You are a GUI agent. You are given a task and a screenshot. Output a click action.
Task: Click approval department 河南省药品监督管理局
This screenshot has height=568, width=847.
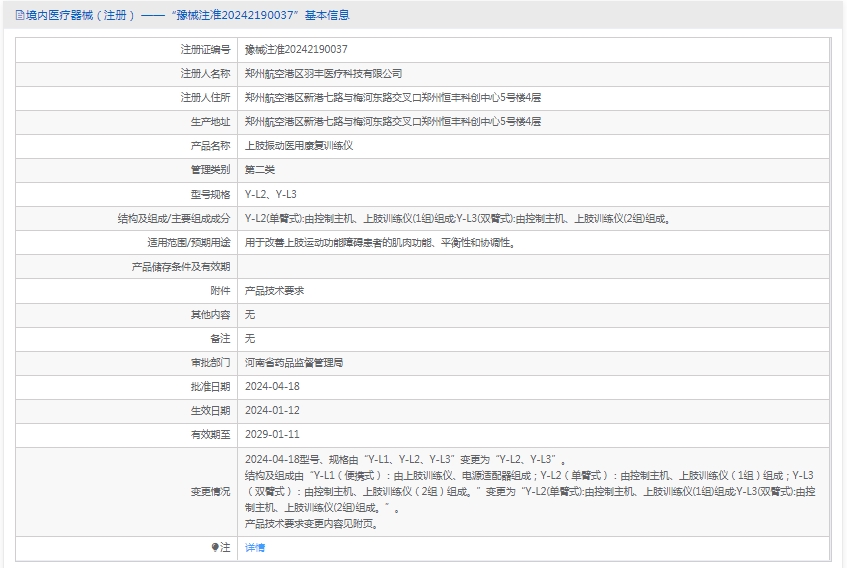(301, 363)
